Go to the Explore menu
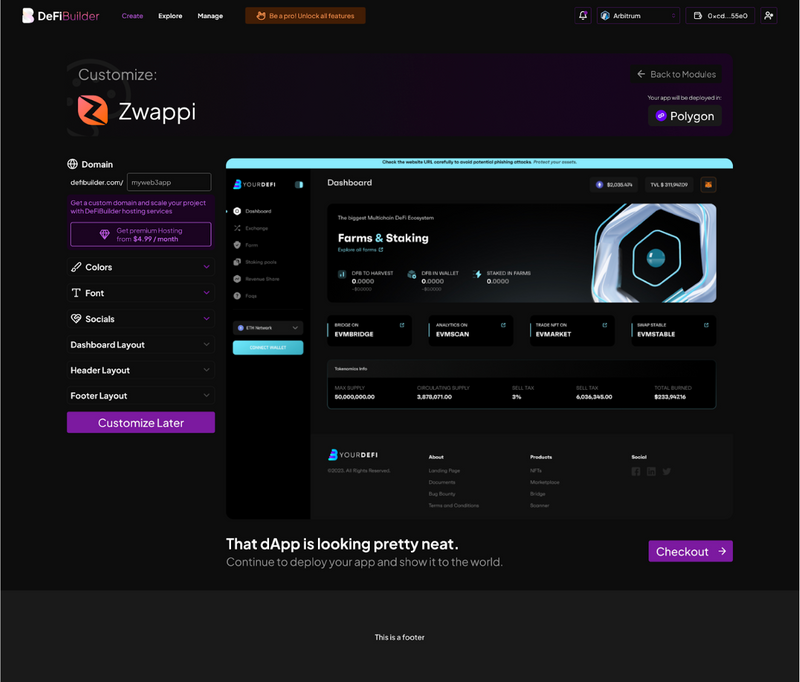This screenshot has width=800, height=682. [170, 16]
